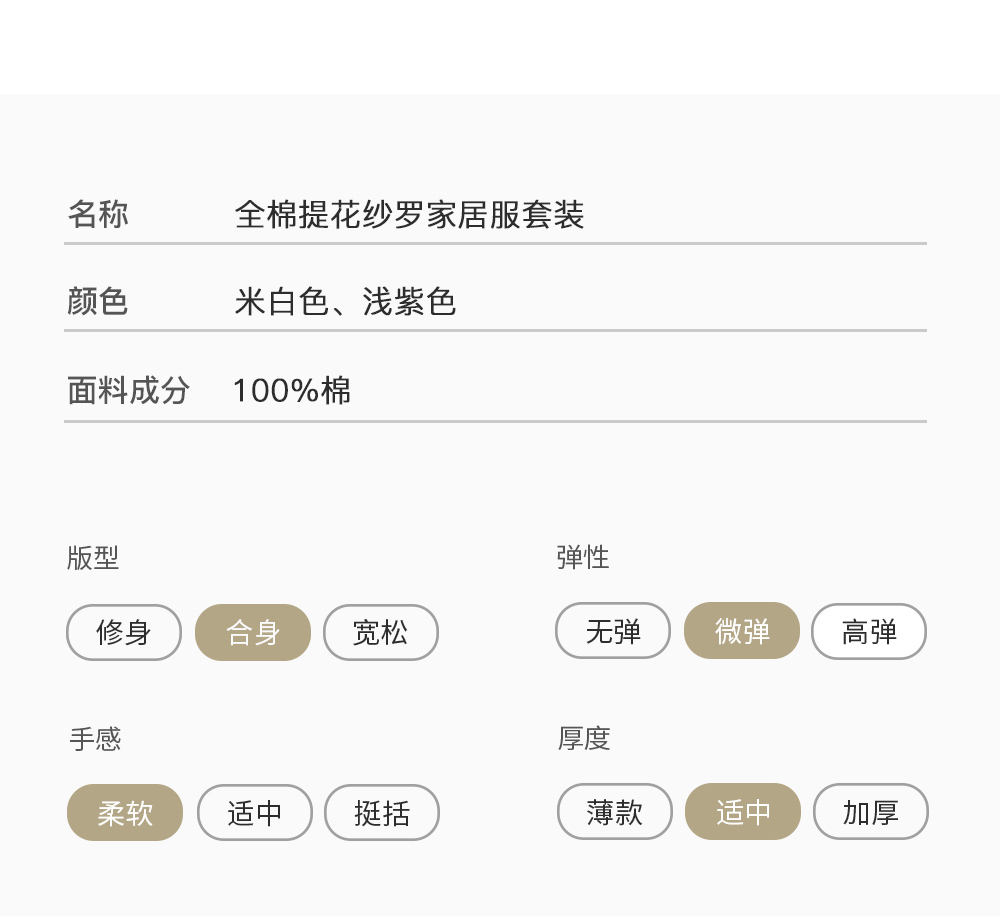Pick the 微弹 elasticity option
1000x916 pixels.
point(742,632)
